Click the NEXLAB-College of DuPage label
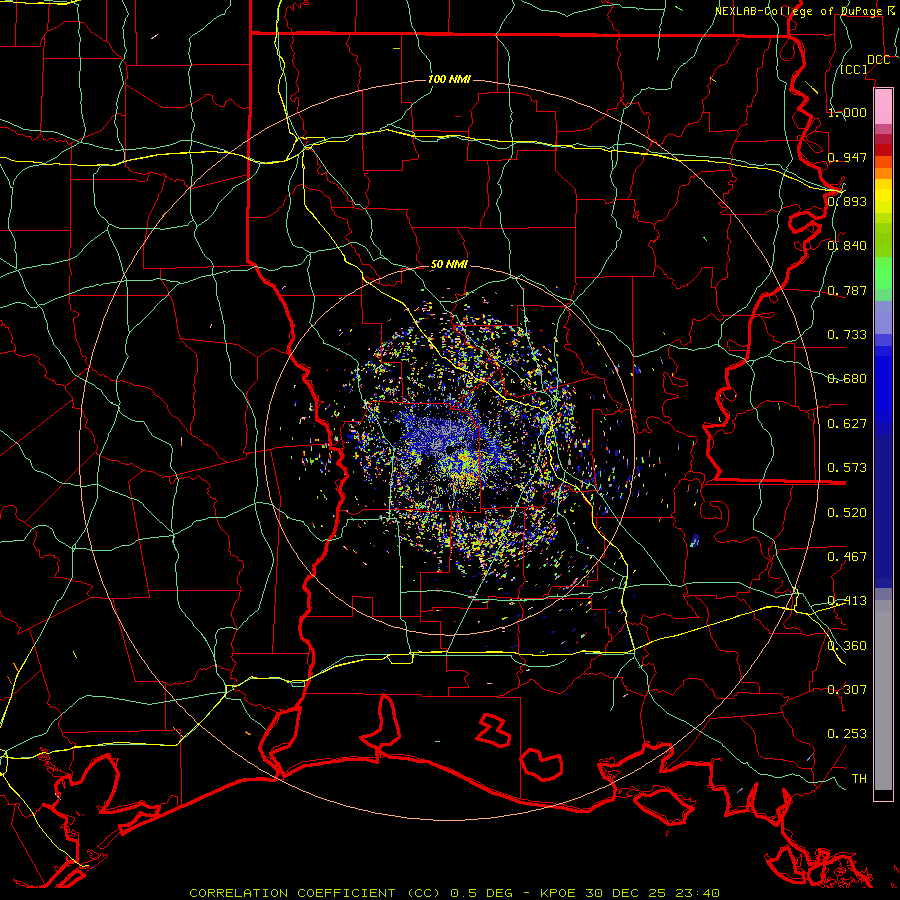900x900 pixels. coord(806,11)
